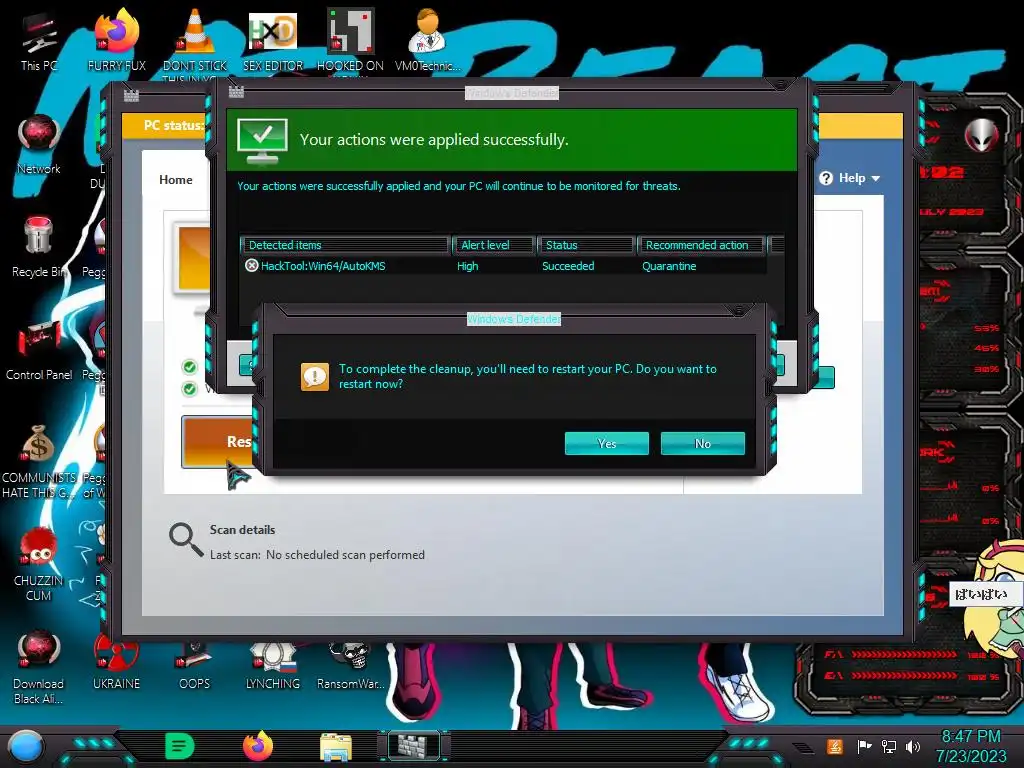The height and width of the screenshot is (768, 1024).
Task: Click the Quarantine recommended action cell
Action: coord(669,266)
